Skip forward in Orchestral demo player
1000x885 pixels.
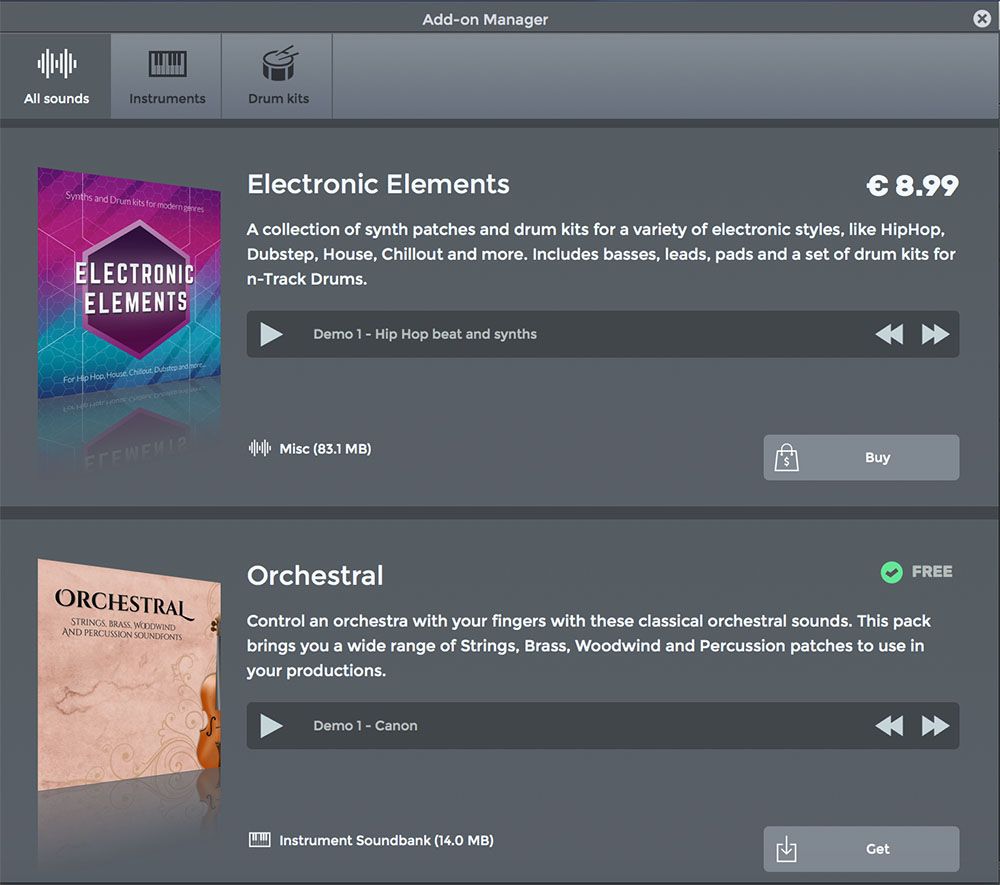[935, 726]
